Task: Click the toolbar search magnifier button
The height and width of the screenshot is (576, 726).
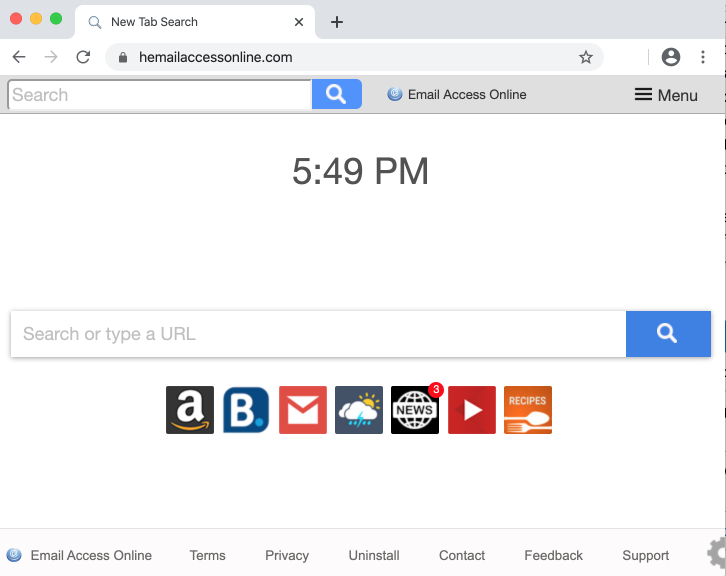Action: 337,95
